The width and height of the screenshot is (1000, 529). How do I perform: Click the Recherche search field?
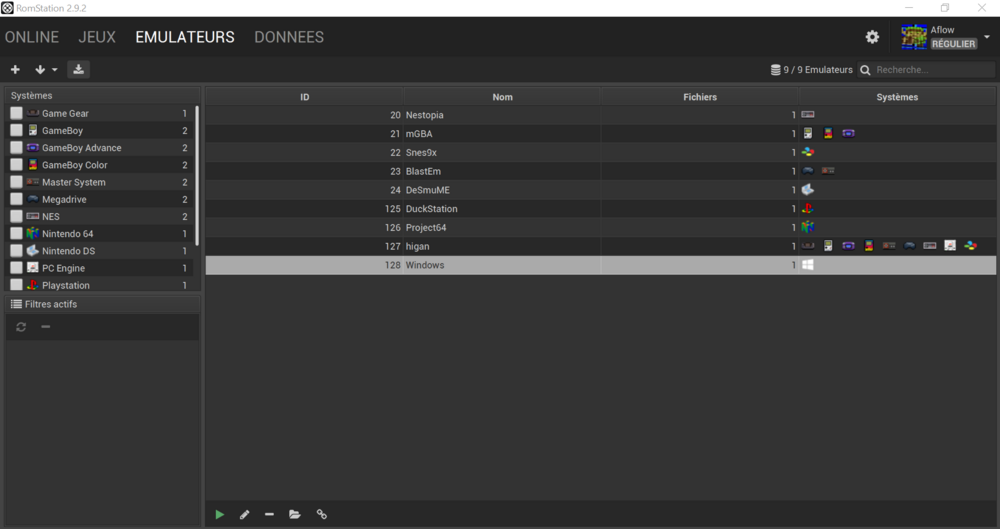(930, 70)
